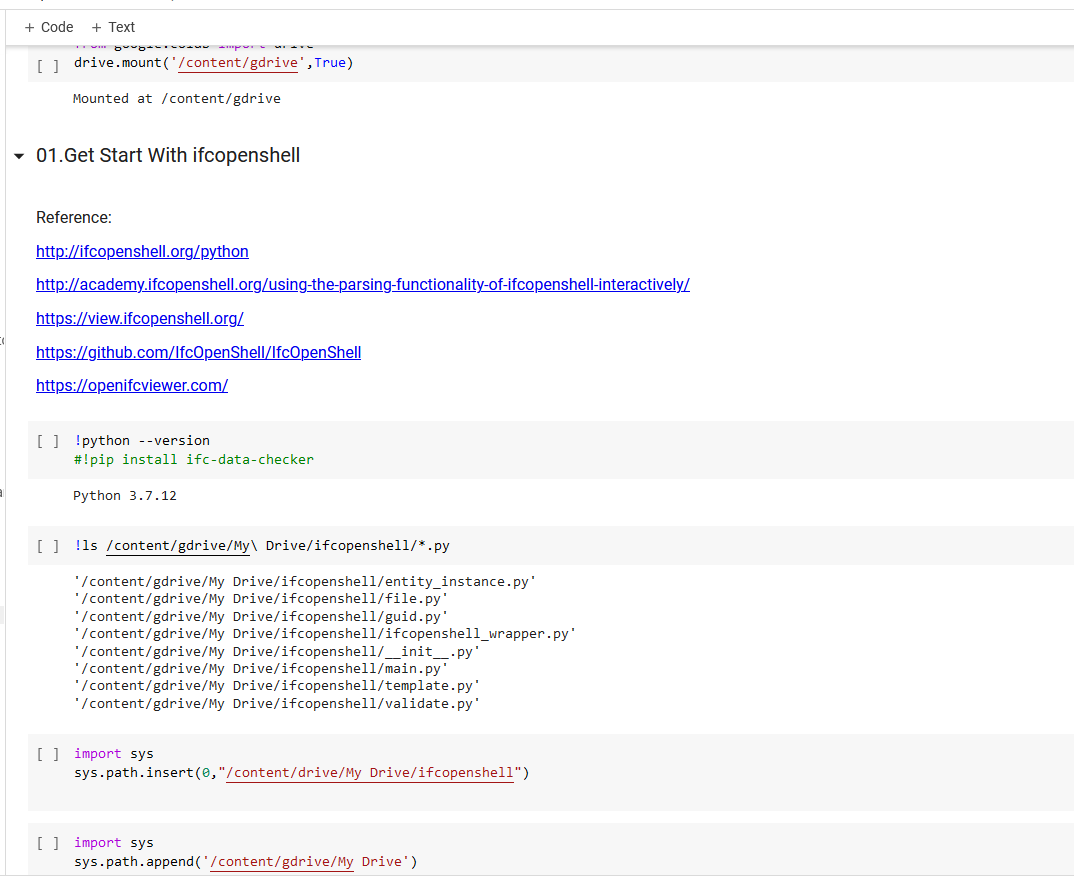Open the GitHub IfcOpenShell repository link

[198, 352]
